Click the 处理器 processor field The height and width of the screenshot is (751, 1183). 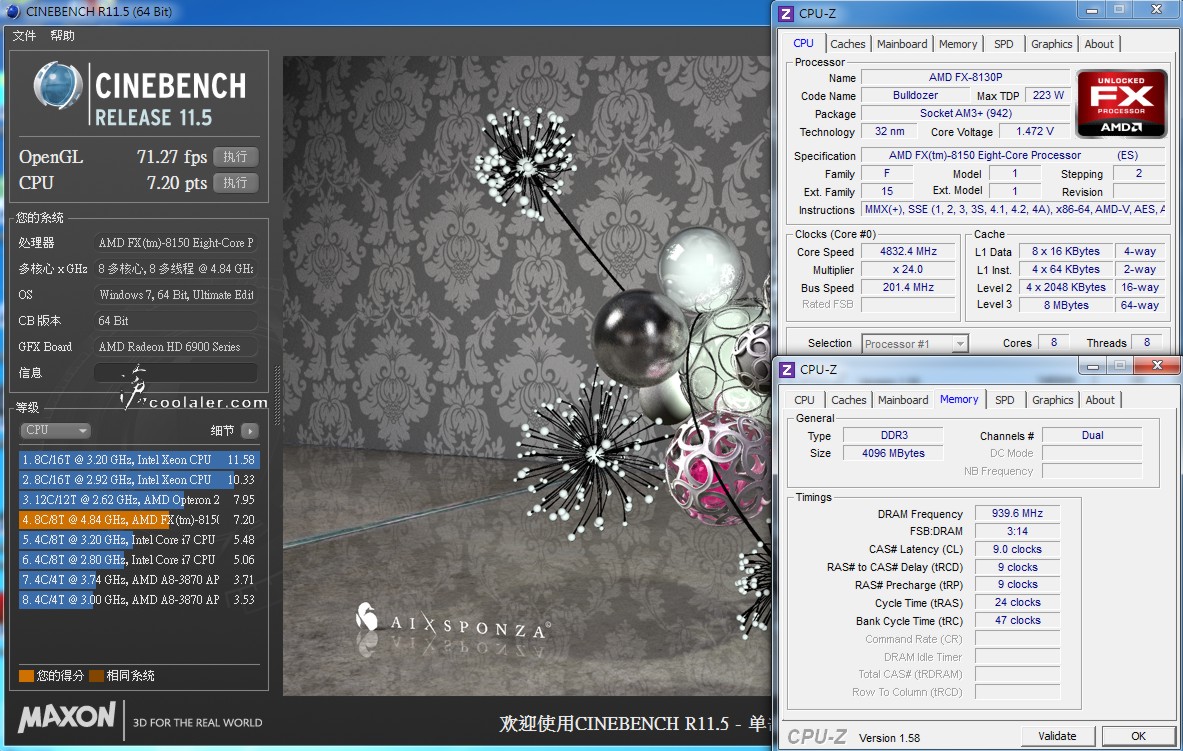coord(176,243)
